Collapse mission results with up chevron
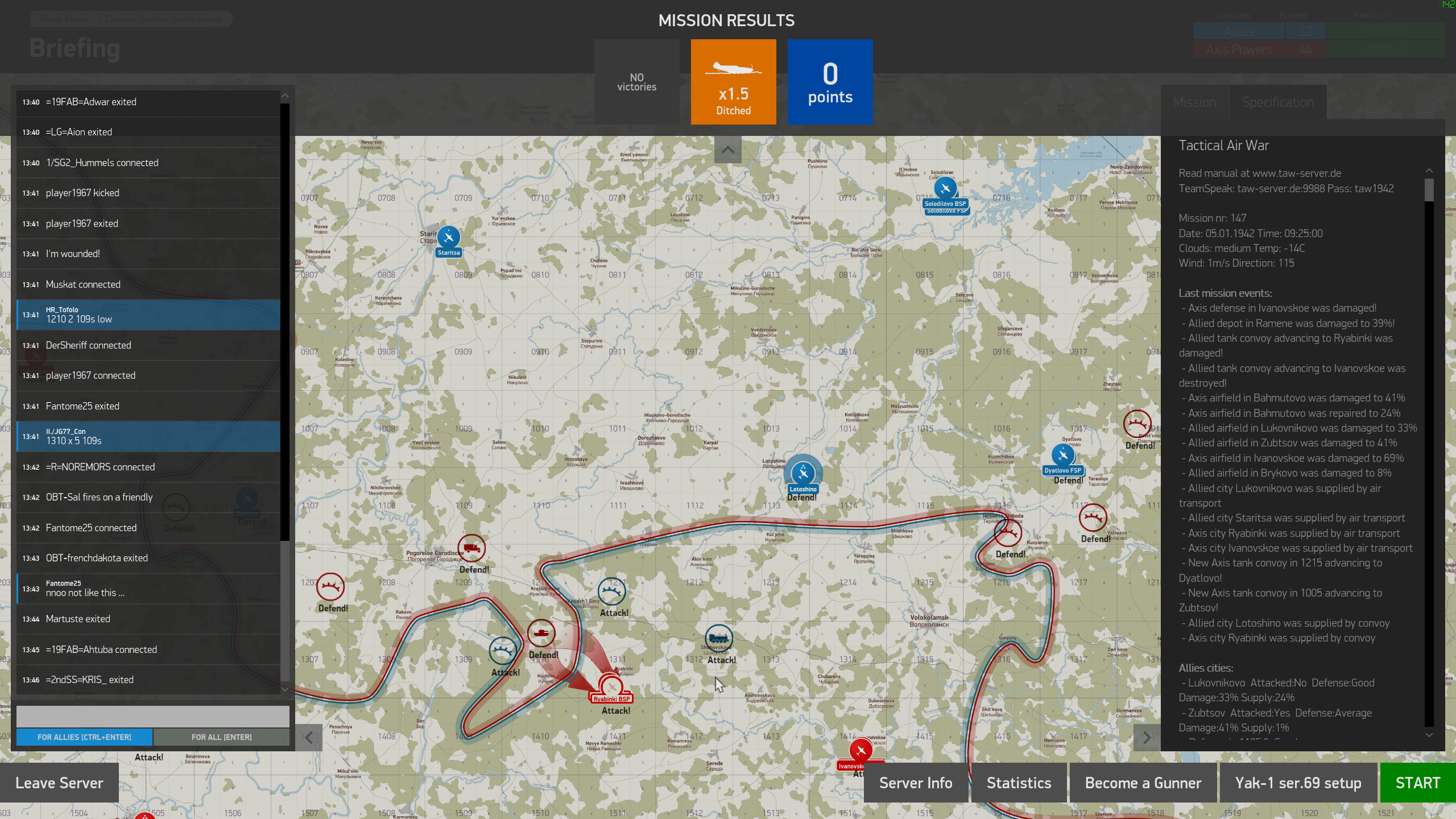This screenshot has width=1456, height=819. tap(727, 150)
